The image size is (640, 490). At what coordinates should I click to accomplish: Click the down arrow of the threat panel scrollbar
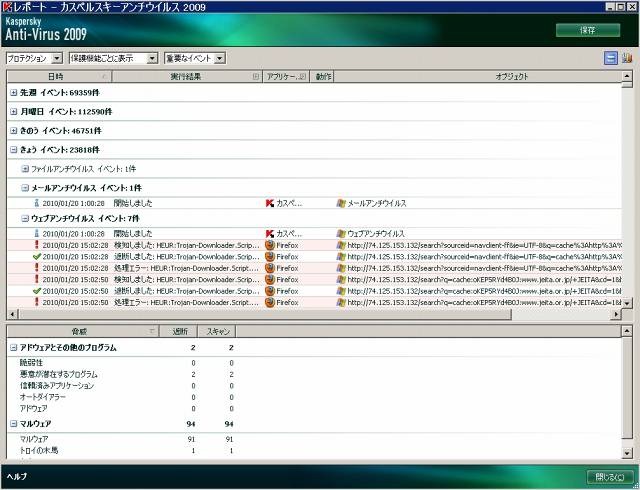click(x=627, y=452)
